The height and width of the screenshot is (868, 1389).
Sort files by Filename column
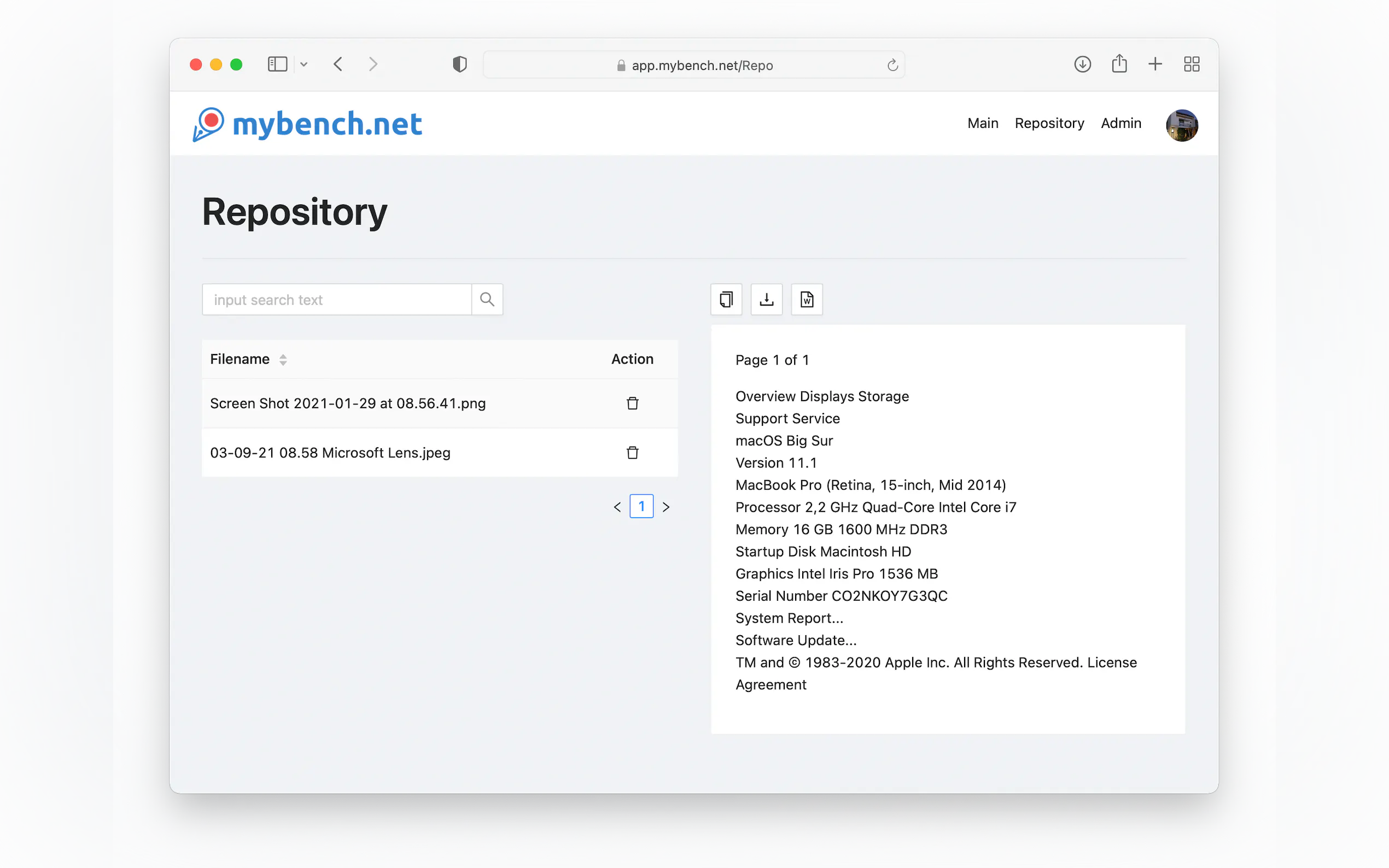click(x=283, y=359)
